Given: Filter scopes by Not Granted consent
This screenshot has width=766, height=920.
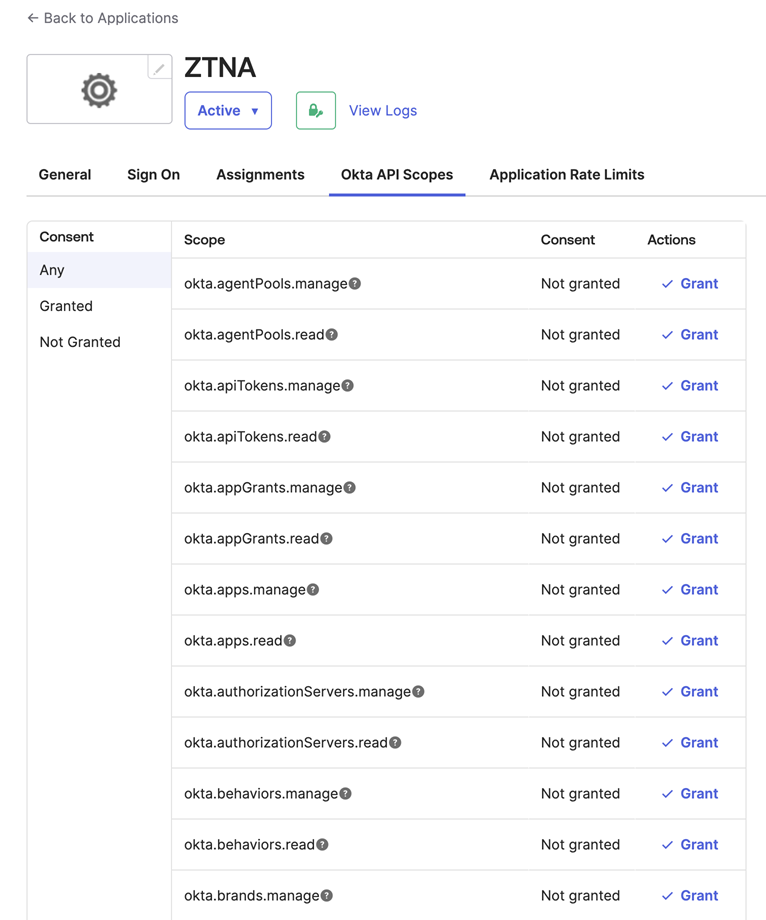Looking at the screenshot, I should pyautogui.click(x=80, y=342).
